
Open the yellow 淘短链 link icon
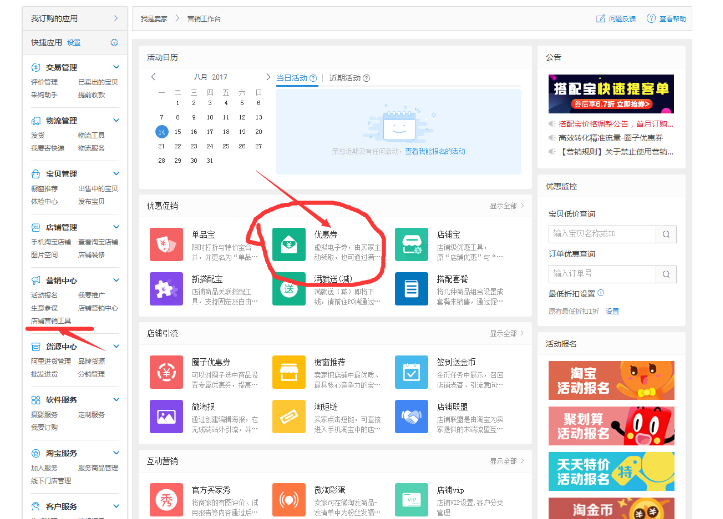click(x=289, y=417)
